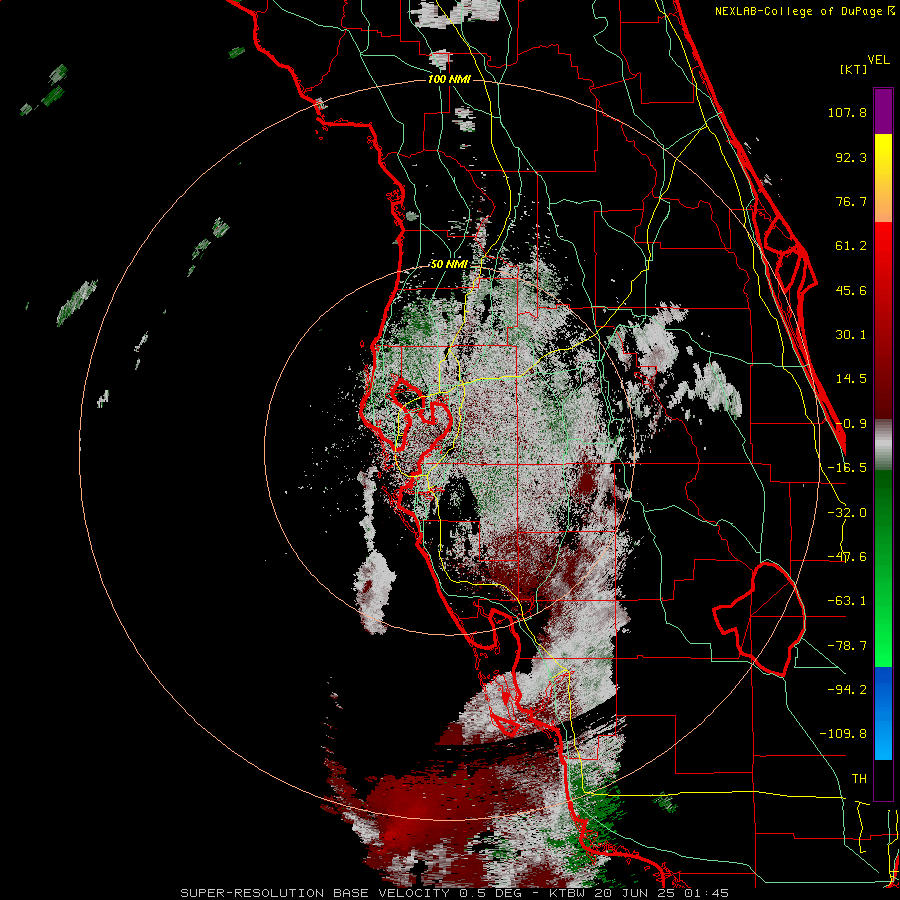Screen dimensions: 900x900
Task: Click the 61.2 velocity scale value
Action: pos(851,246)
